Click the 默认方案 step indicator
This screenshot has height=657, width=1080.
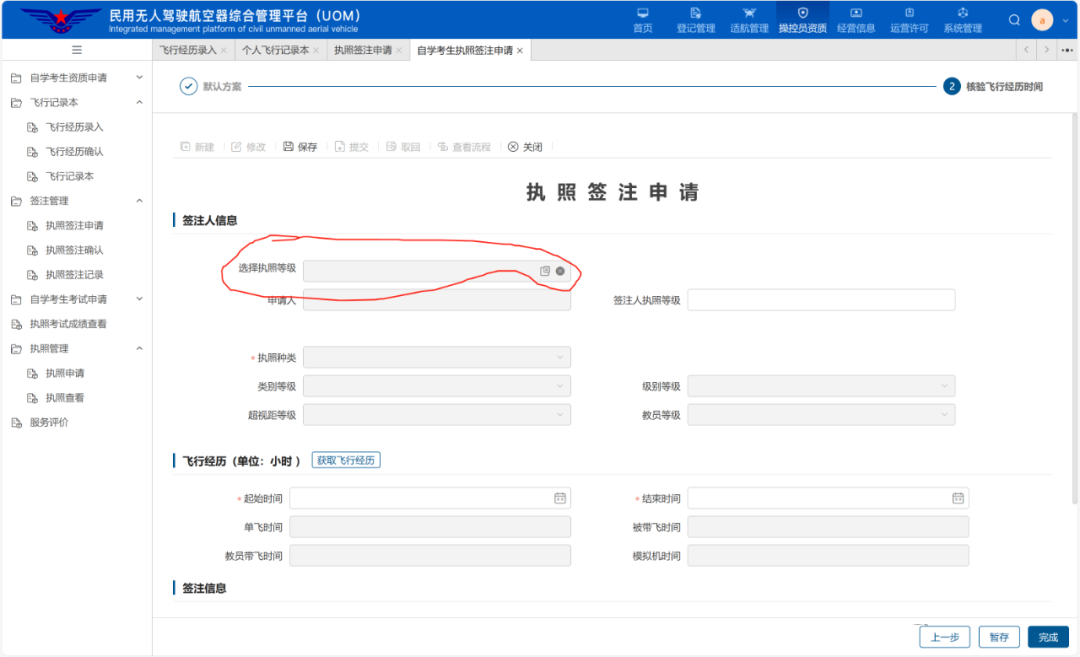211,86
